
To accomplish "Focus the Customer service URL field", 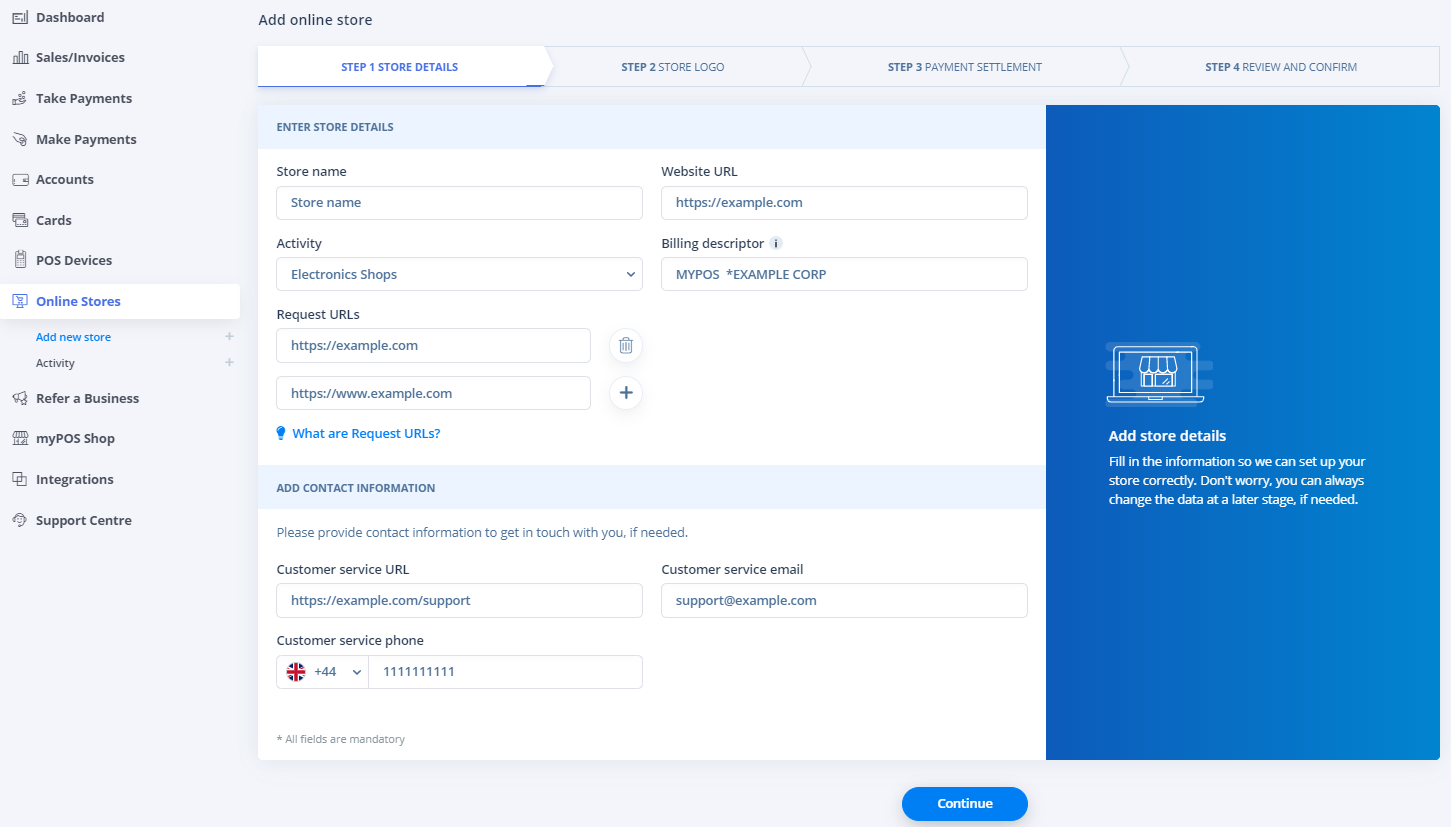I will pos(459,601).
